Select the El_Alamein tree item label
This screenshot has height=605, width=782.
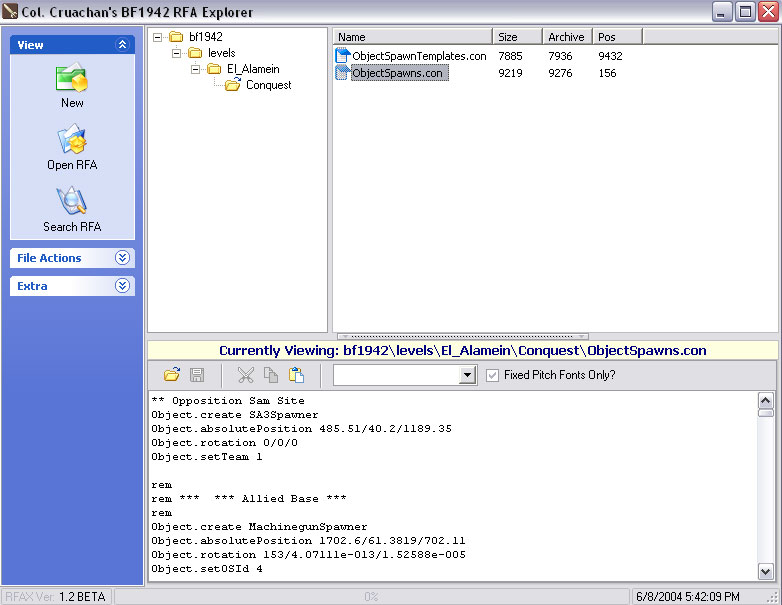pyautogui.click(x=253, y=69)
